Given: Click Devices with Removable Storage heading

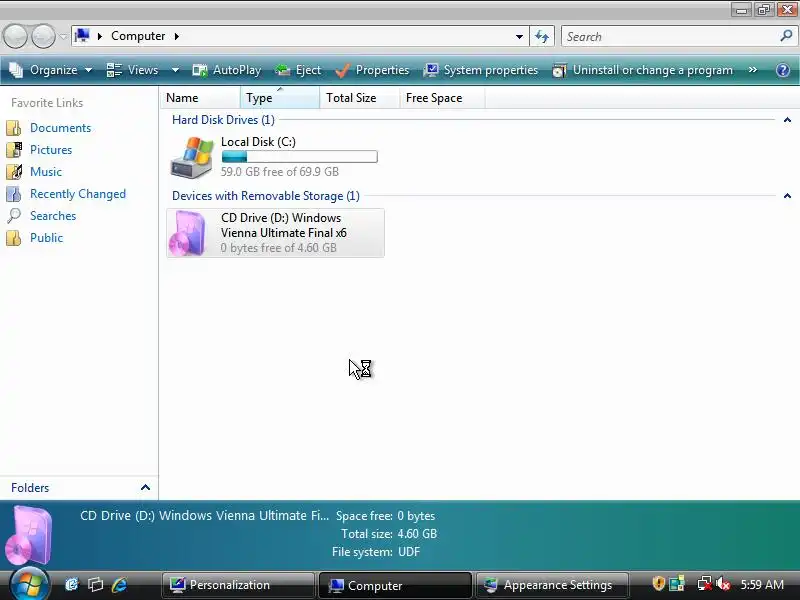Looking at the screenshot, I should coord(266,196).
